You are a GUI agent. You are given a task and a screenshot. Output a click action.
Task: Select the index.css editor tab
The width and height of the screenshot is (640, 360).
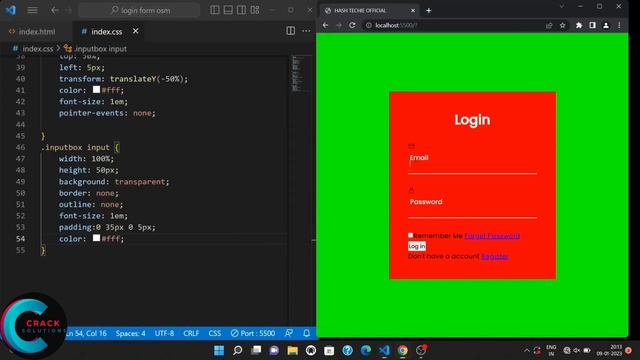click(106, 31)
